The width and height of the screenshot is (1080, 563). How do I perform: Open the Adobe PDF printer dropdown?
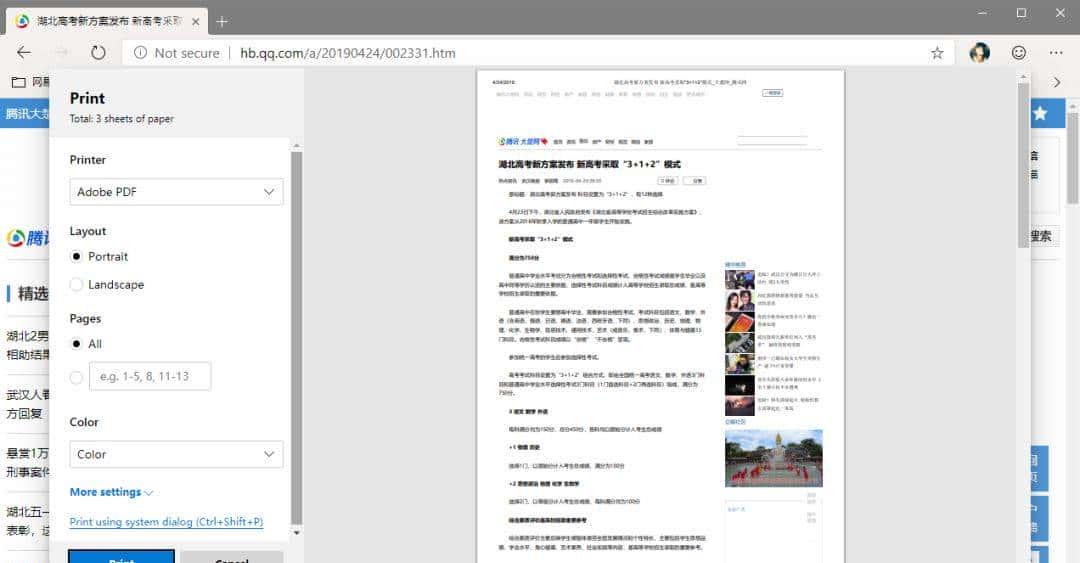(176, 192)
